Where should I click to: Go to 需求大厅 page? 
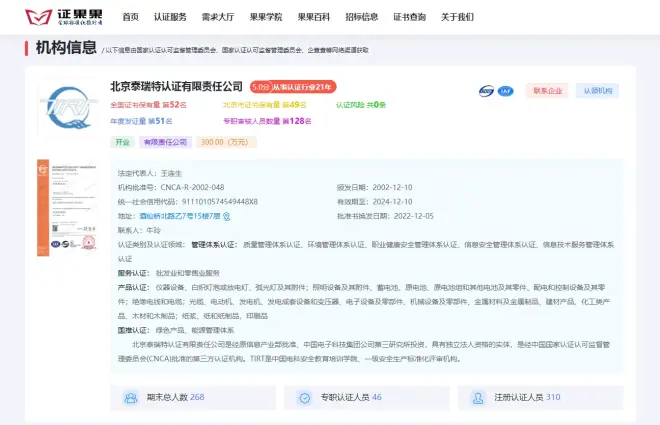click(x=218, y=17)
